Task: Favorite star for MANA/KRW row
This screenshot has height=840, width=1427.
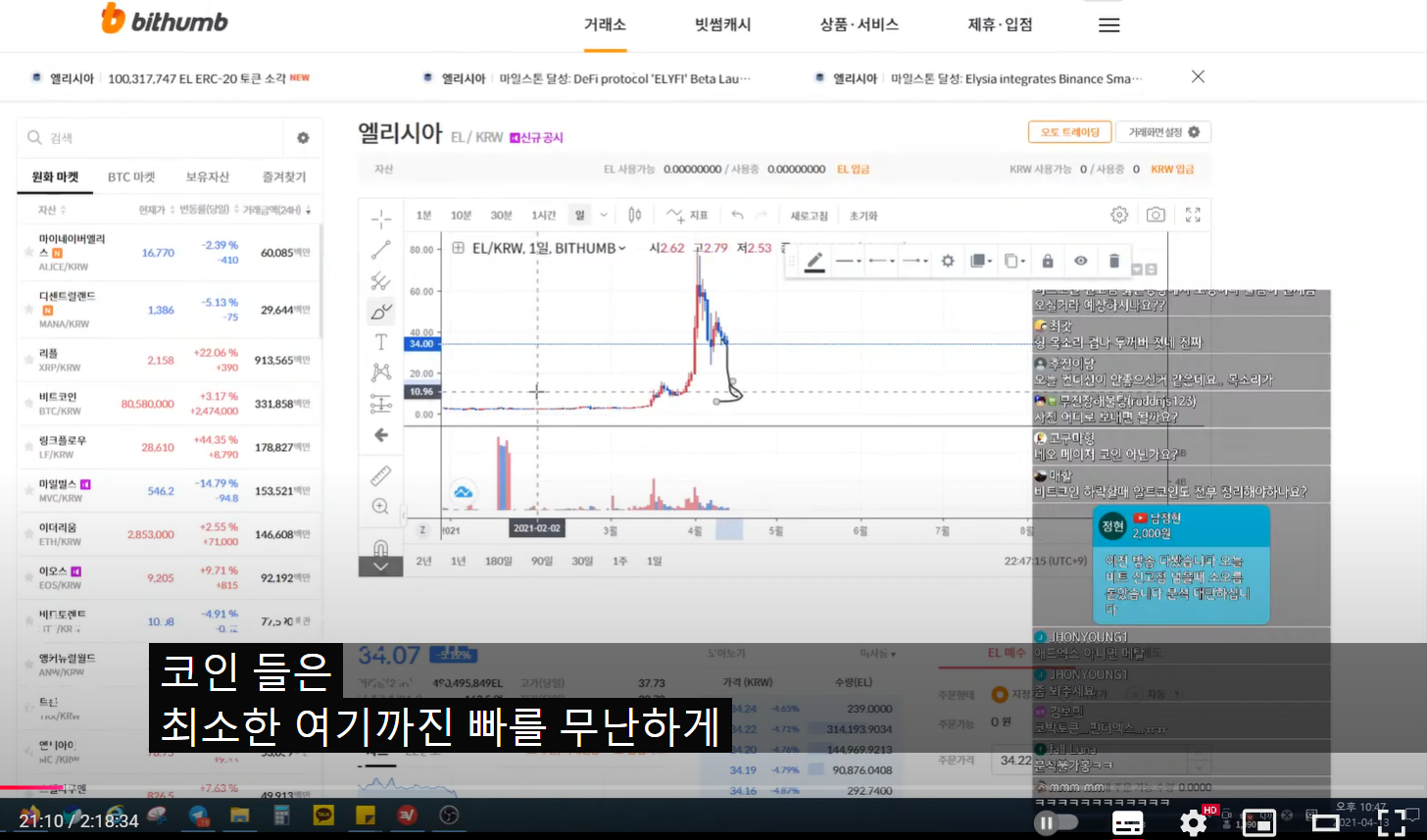Action: 30,310
